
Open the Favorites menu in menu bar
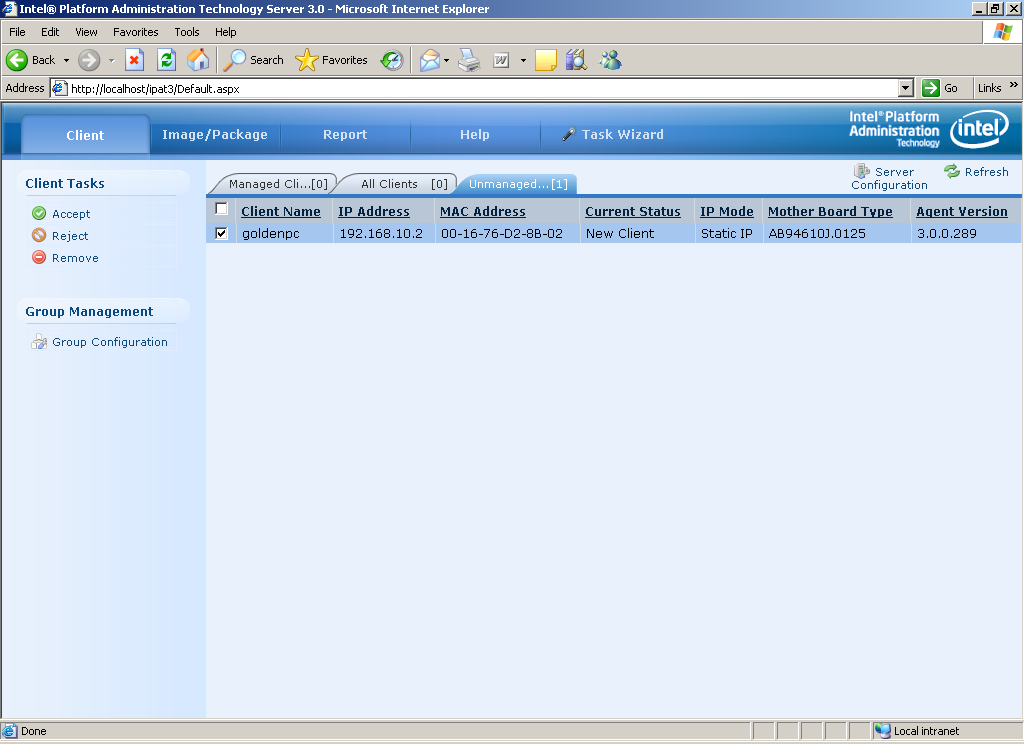136,32
